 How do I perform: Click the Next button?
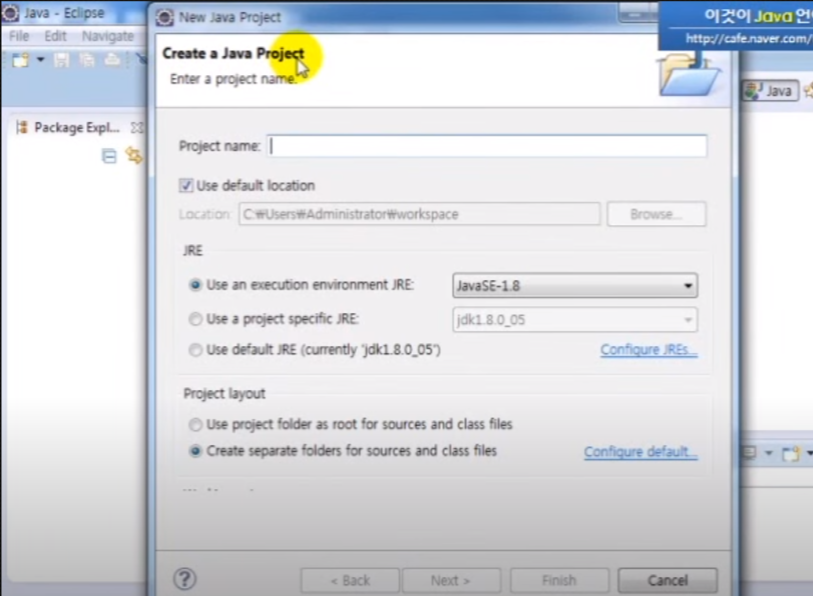(451, 580)
